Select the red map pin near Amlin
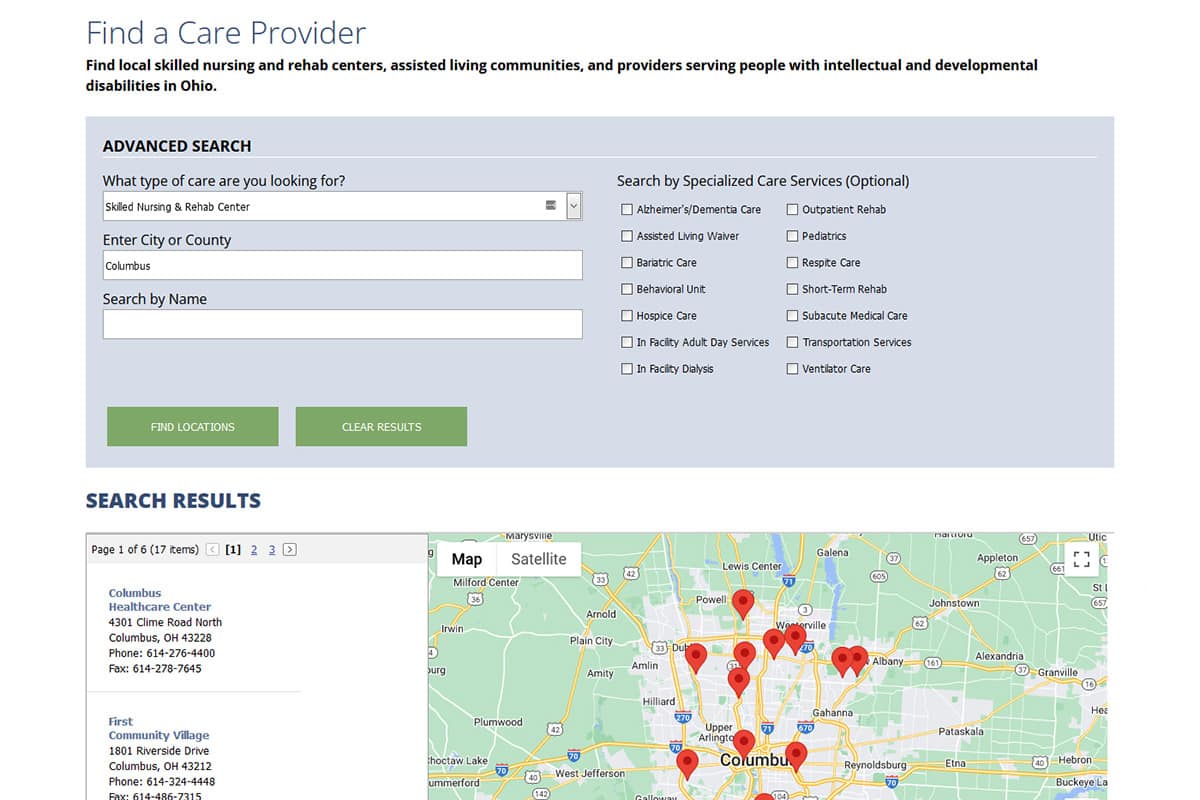This screenshot has height=800, width=1200. point(696,657)
